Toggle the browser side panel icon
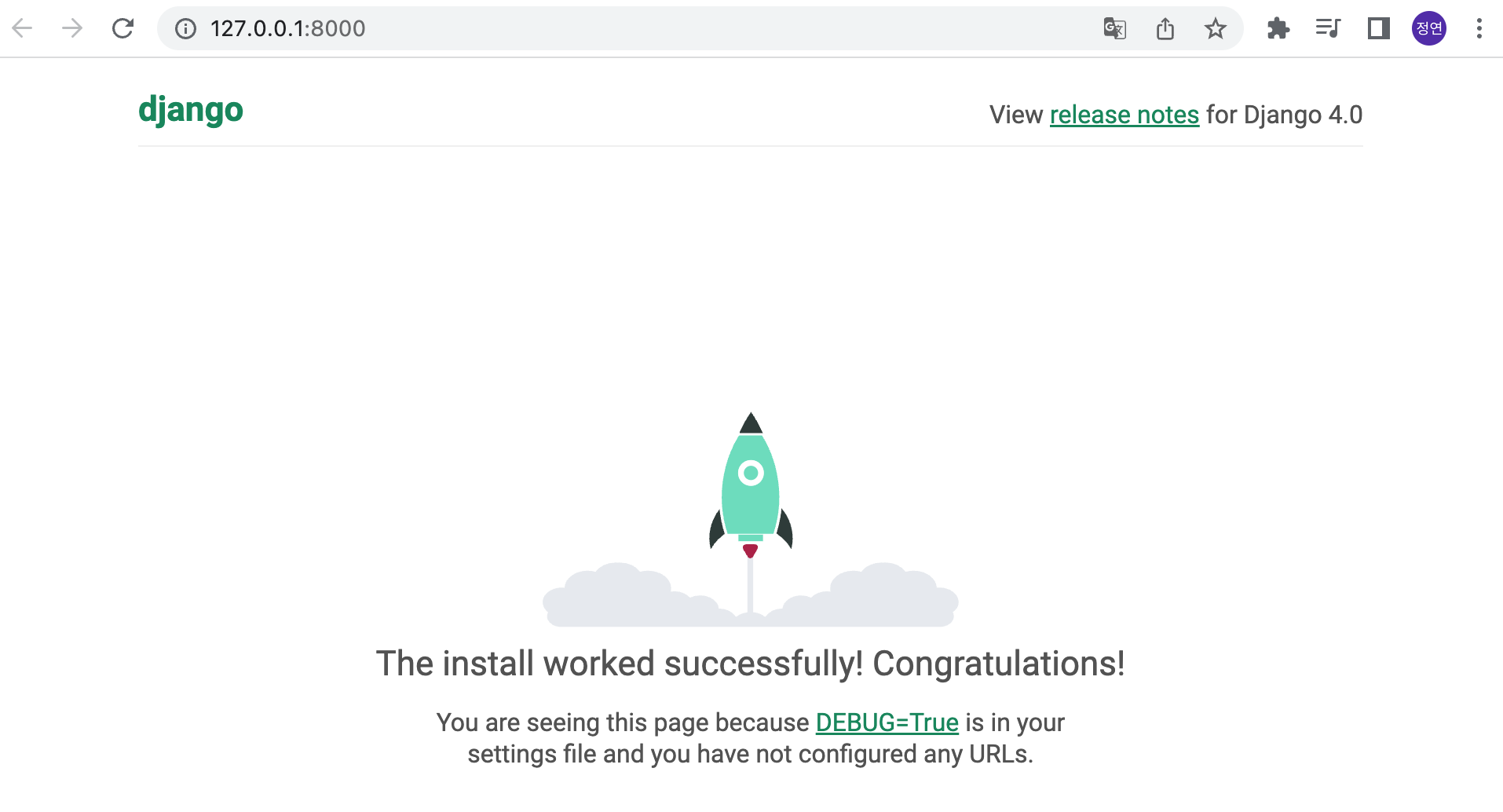Viewport: 1503px width, 812px height. (x=1379, y=29)
